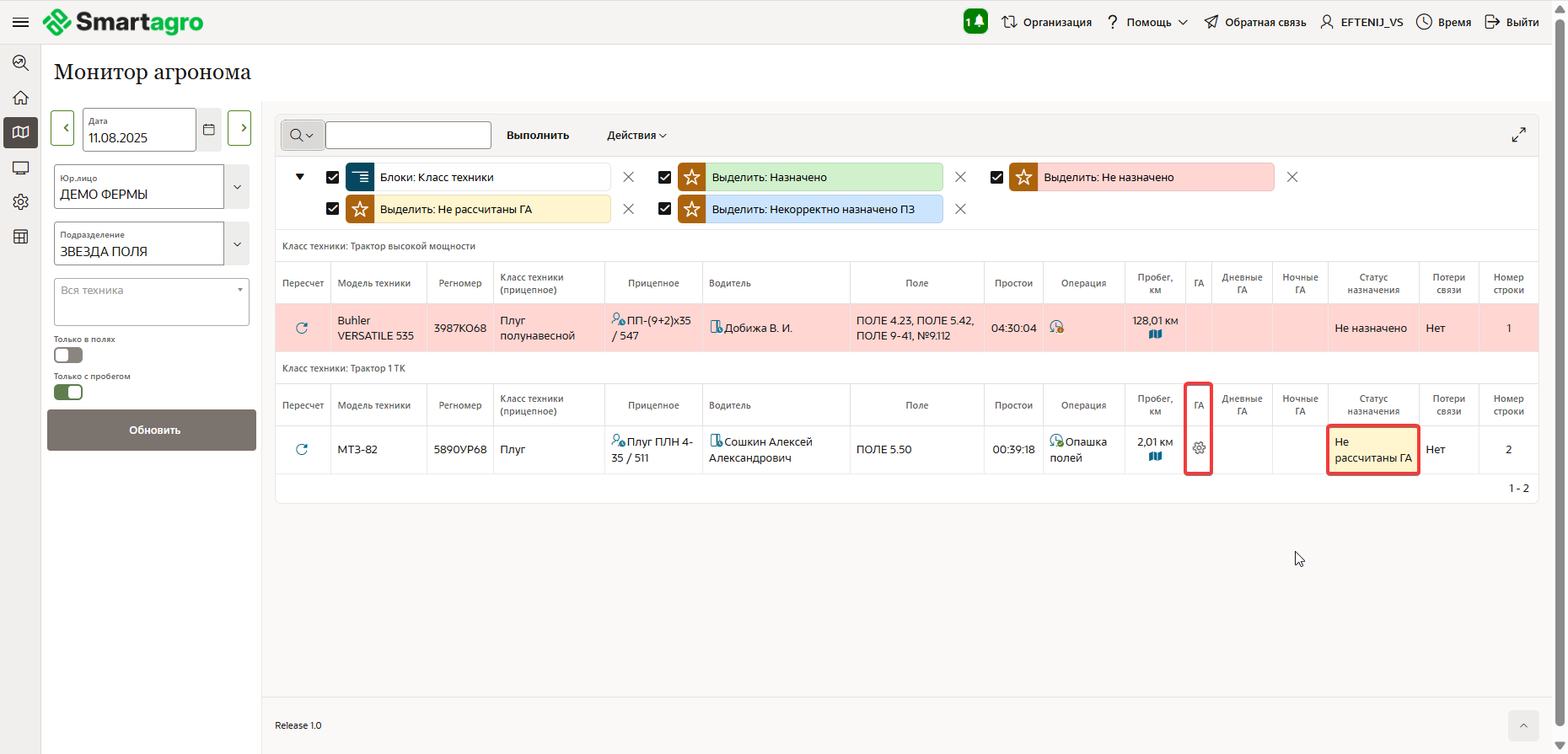The image size is (1568, 754).
Task: Open the calendar date picker icon
Action: point(209,130)
